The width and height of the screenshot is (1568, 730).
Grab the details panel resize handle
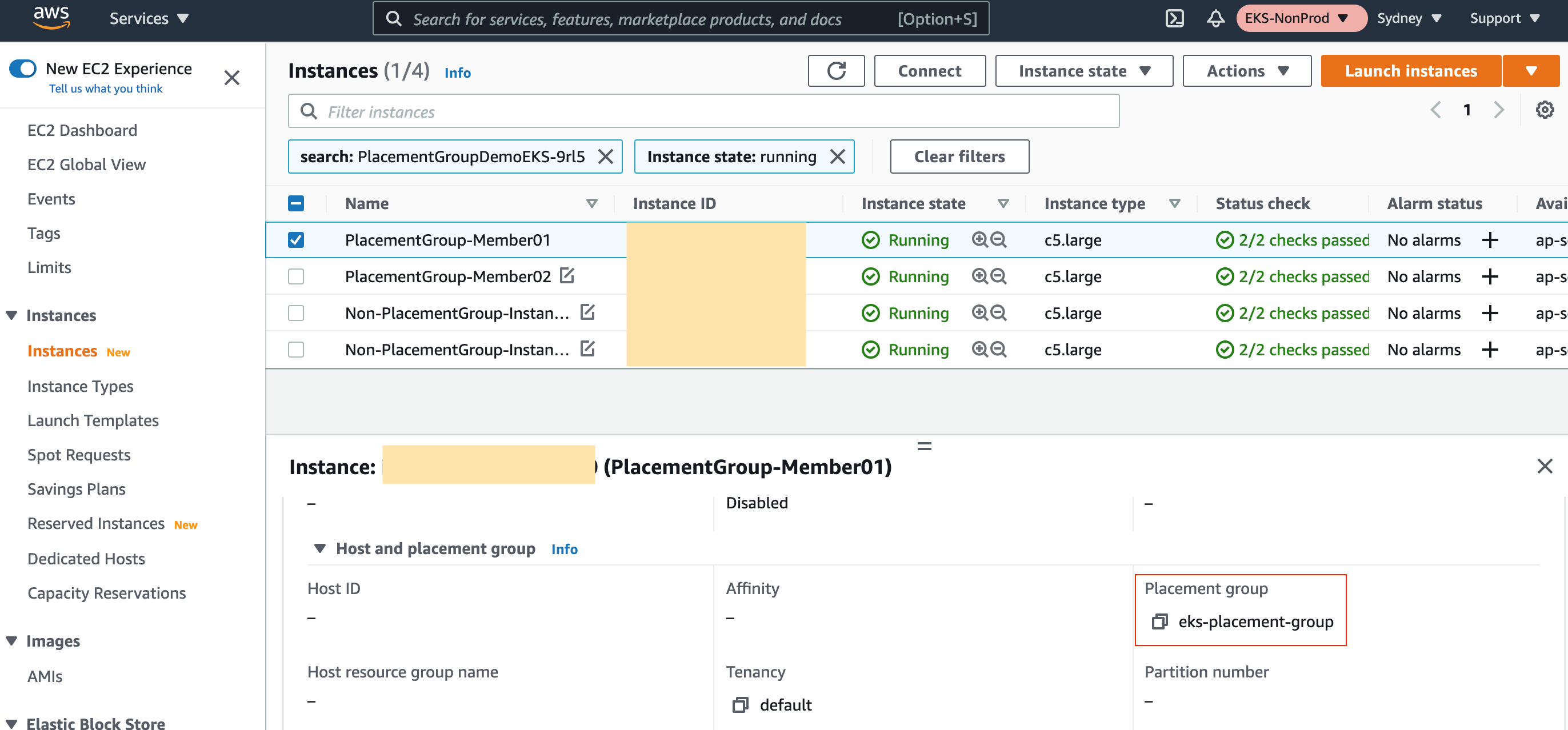(924, 446)
